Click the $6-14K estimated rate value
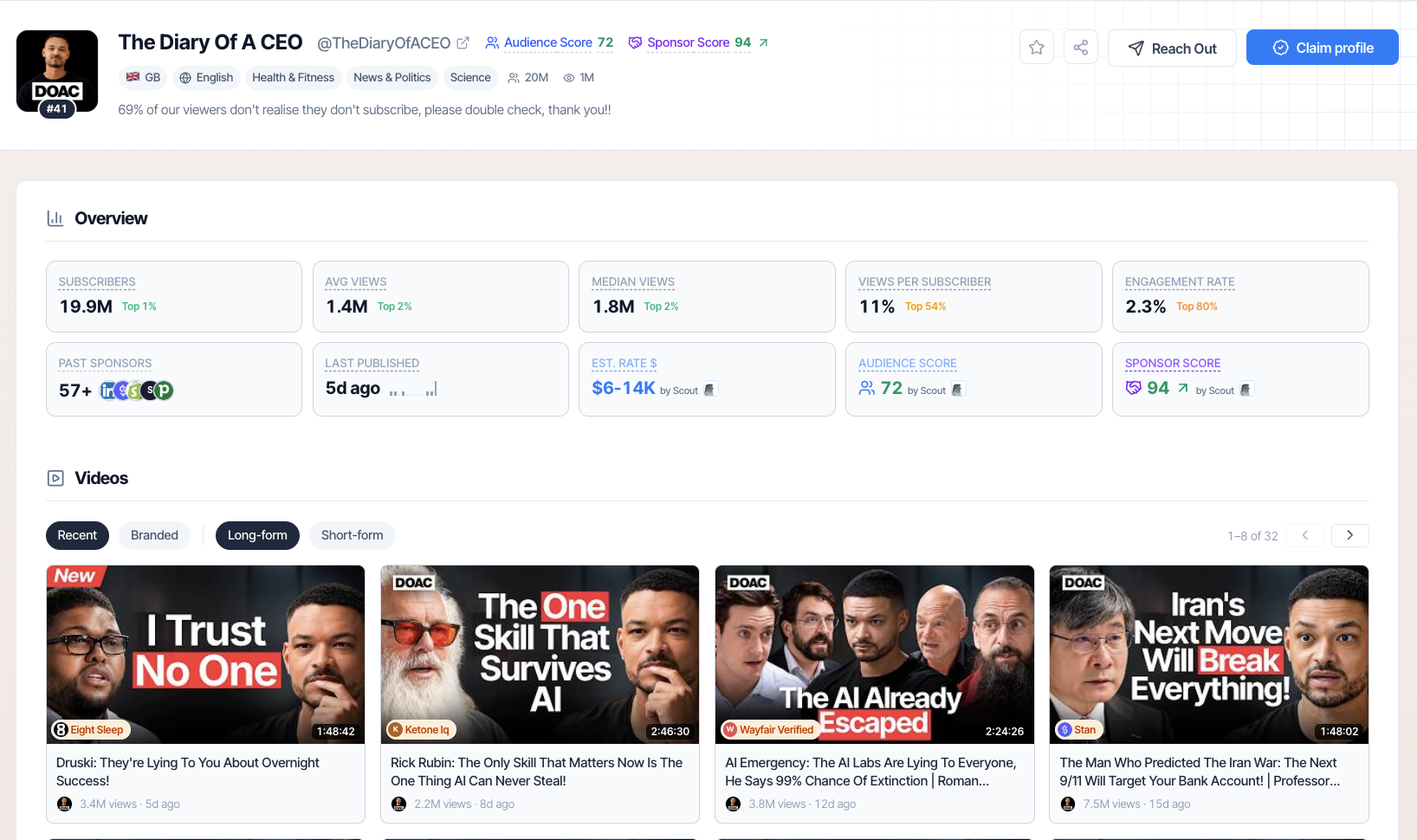 pos(624,388)
